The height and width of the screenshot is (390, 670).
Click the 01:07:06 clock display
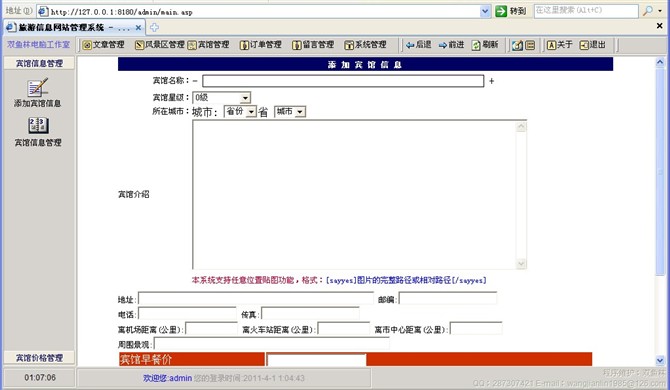[40, 378]
